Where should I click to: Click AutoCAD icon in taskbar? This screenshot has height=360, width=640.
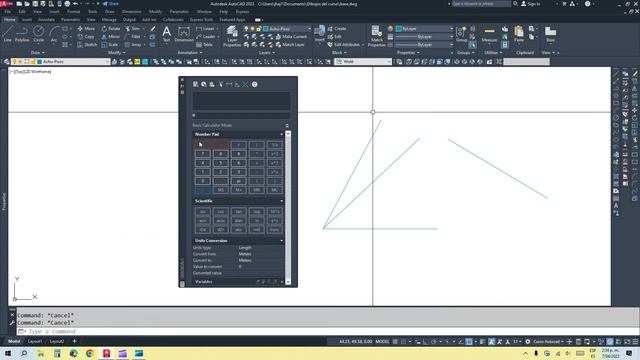(106, 353)
